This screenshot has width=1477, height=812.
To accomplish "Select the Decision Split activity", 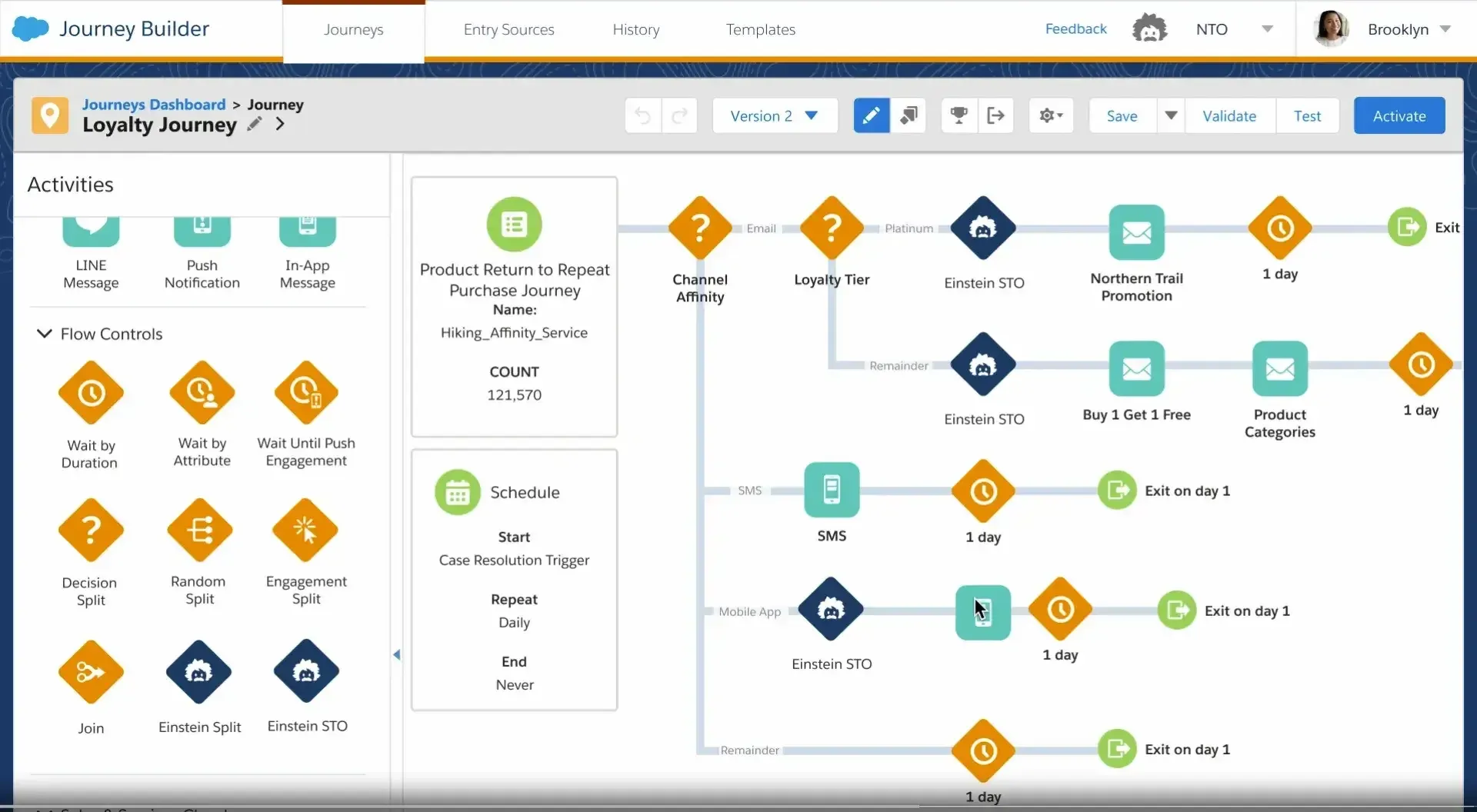I will (91, 531).
